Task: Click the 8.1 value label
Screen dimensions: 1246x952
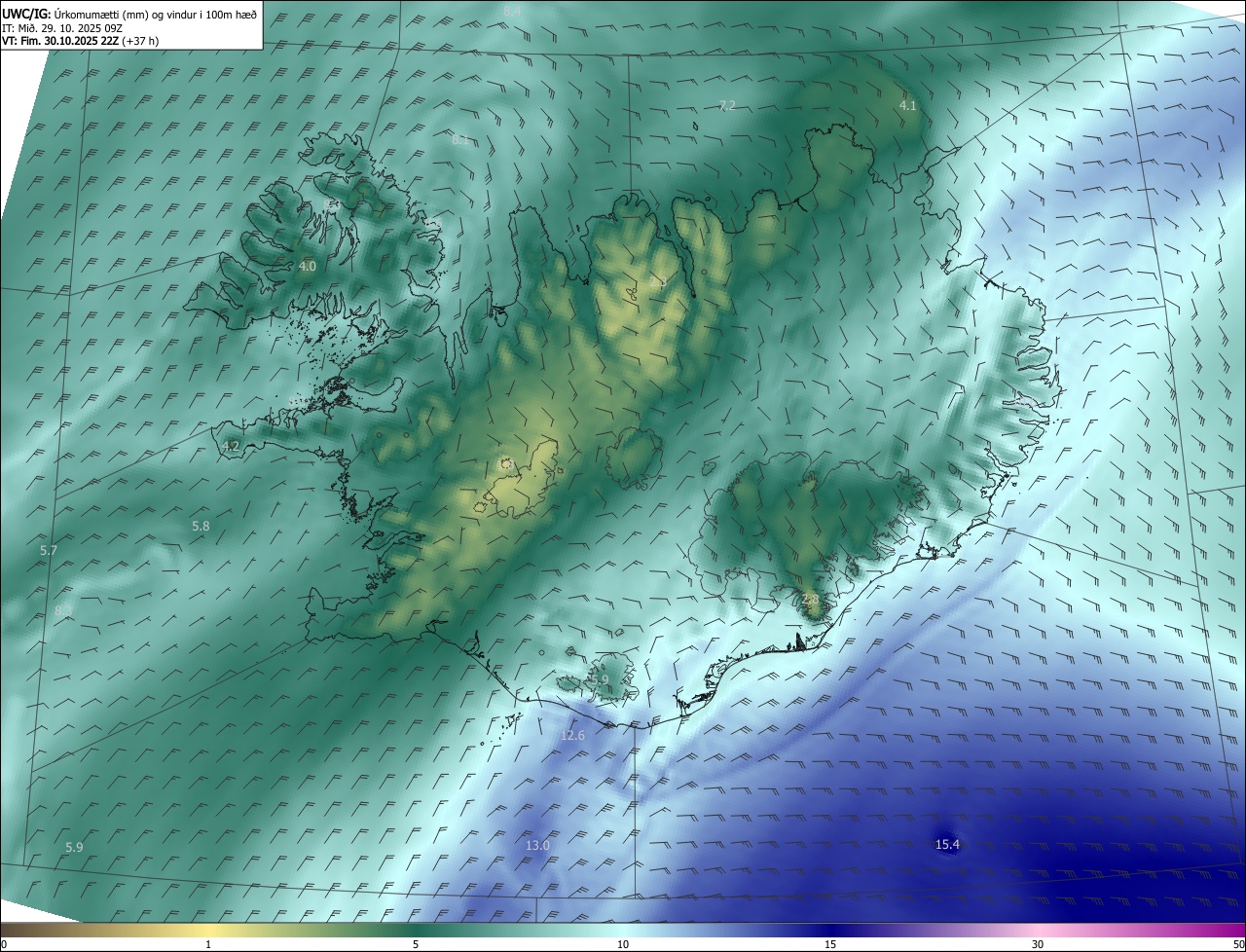Action: coord(459,139)
